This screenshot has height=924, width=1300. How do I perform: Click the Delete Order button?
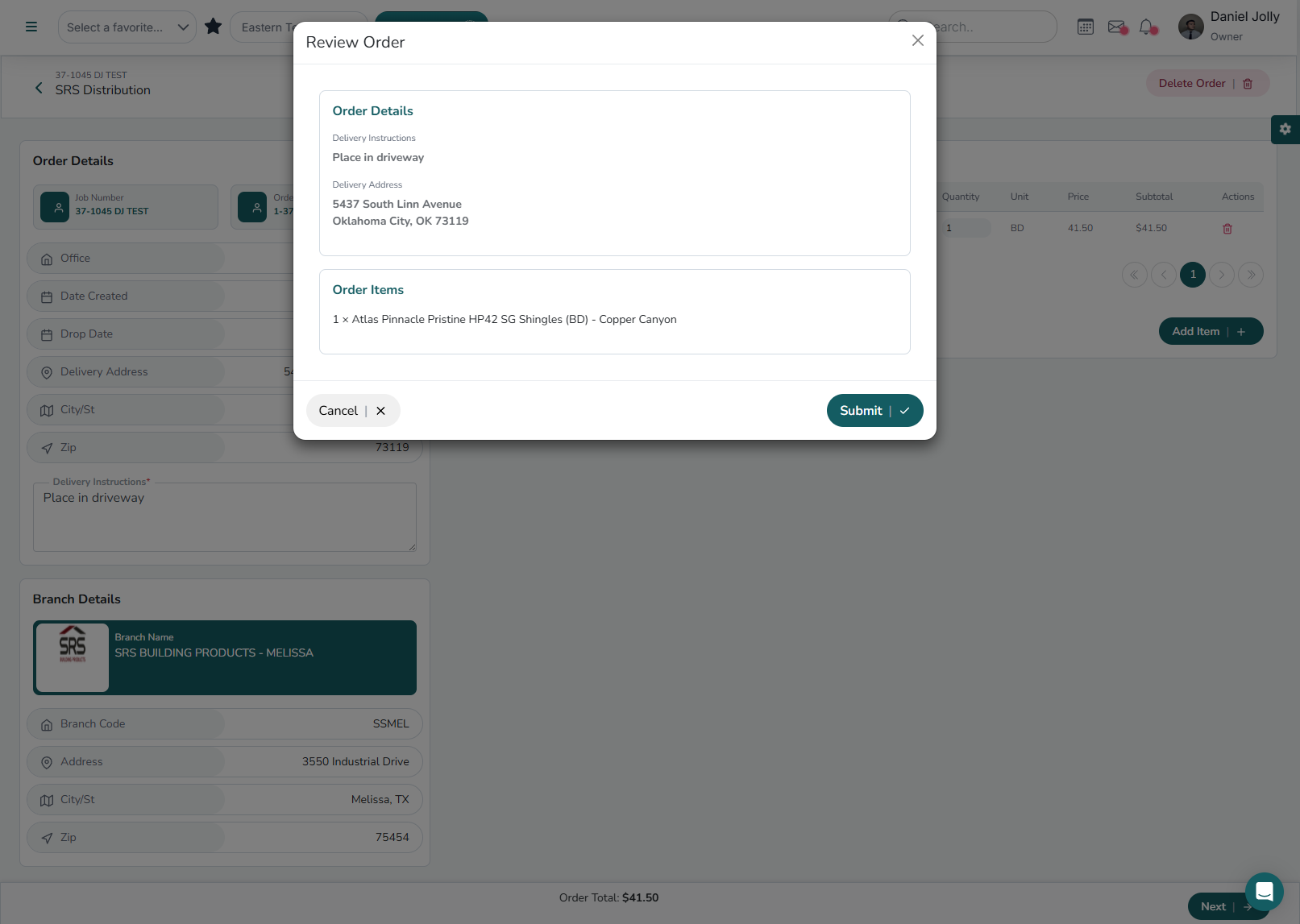tap(1207, 84)
